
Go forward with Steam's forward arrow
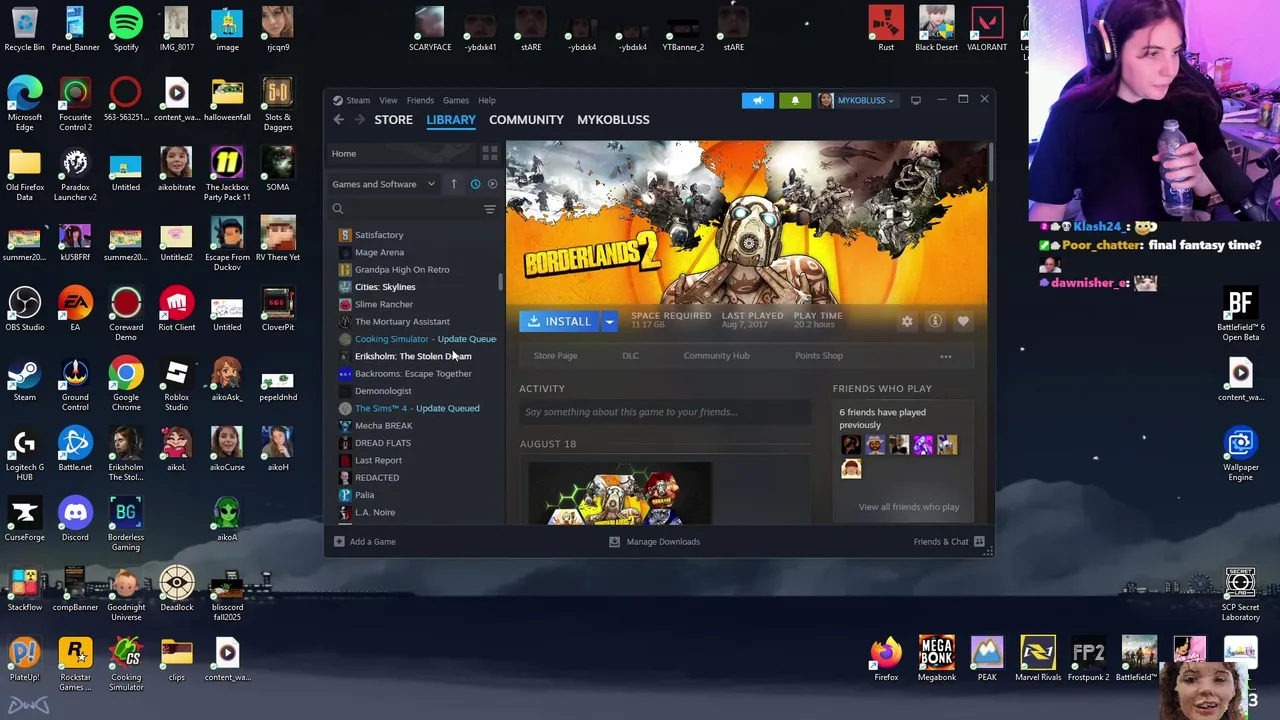pyautogui.click(x=360, y=120)
